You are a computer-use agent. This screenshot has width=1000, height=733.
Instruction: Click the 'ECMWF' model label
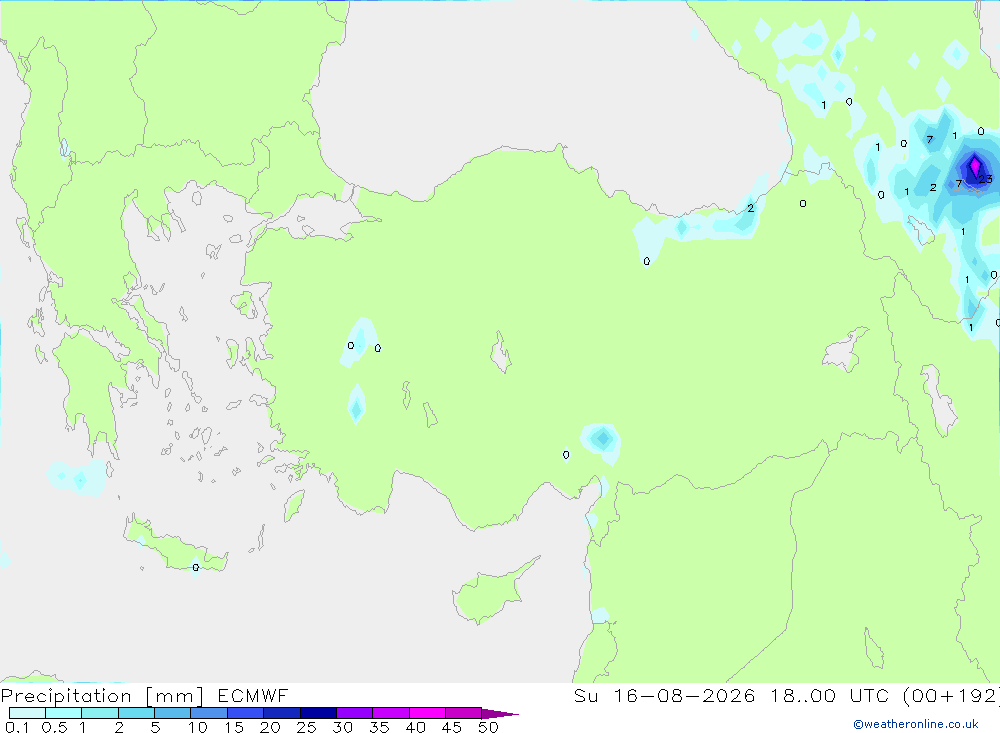[253, 696]
